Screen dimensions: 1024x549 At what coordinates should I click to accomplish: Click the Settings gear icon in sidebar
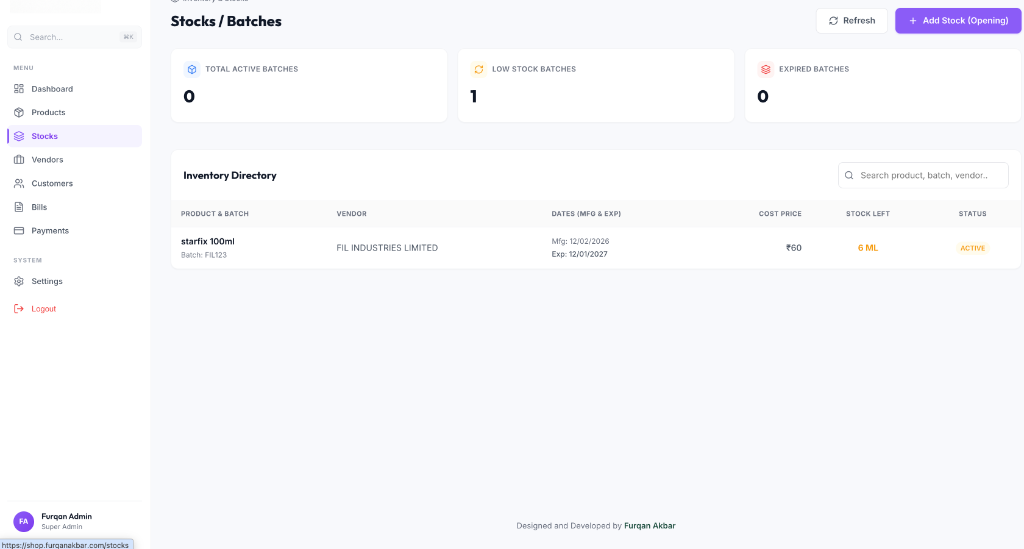pos(19,281)
